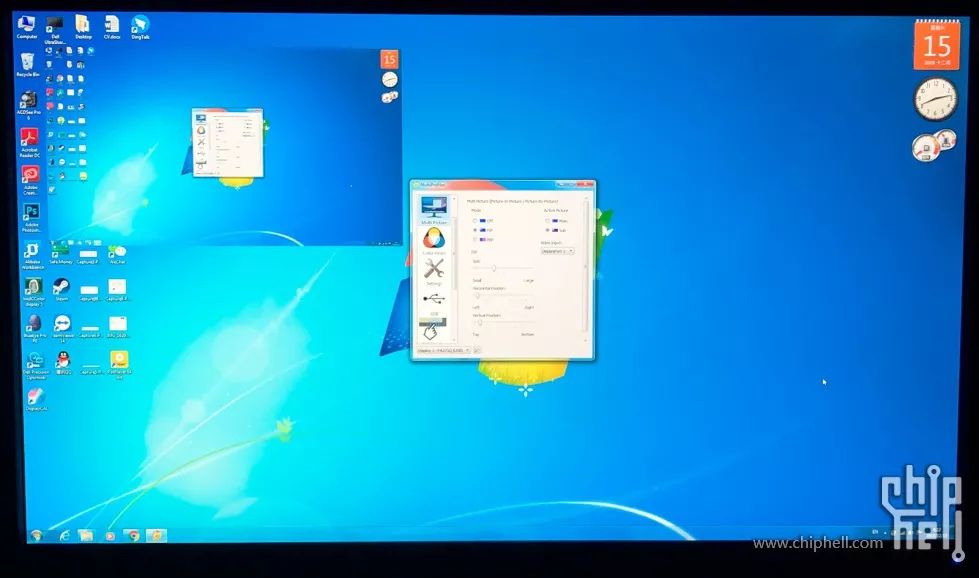
Task: Open the Settings wrench-and-screwdriver icon
Action: coord(434,270)
